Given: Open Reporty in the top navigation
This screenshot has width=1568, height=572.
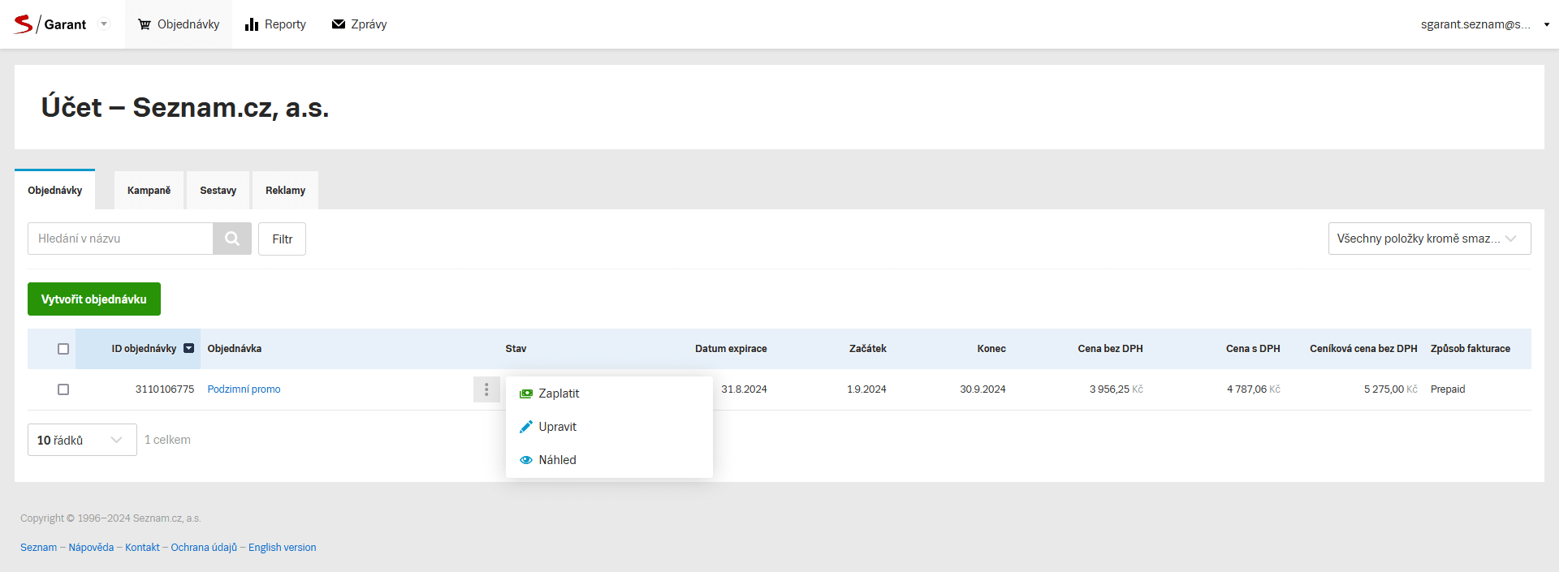Looking at the screenshot, I should [275, 24].
